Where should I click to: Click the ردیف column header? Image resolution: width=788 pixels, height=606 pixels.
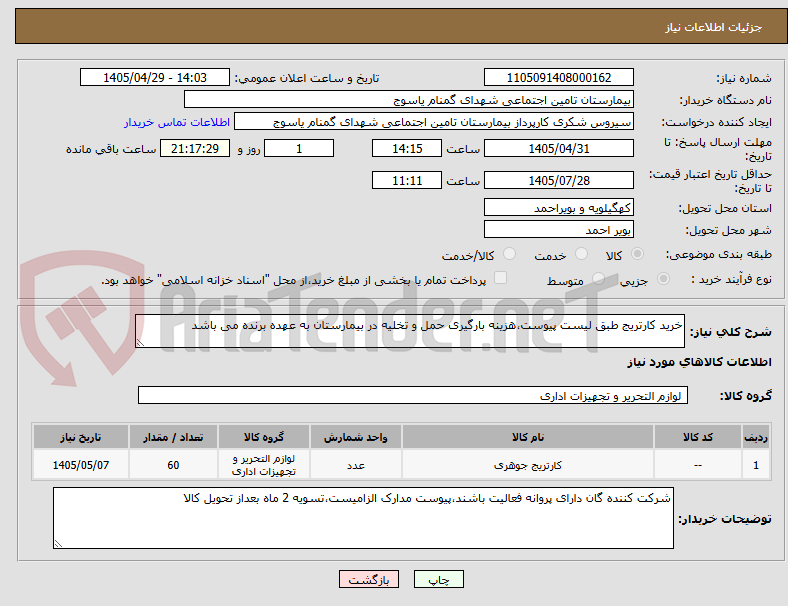point(755,437)
